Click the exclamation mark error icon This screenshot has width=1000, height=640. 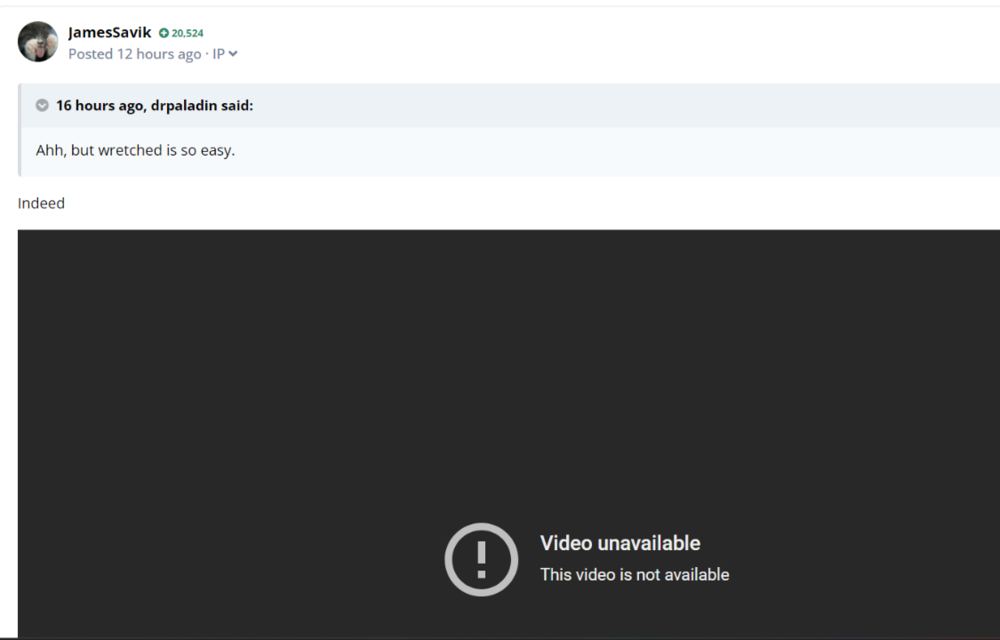point(481,559)
